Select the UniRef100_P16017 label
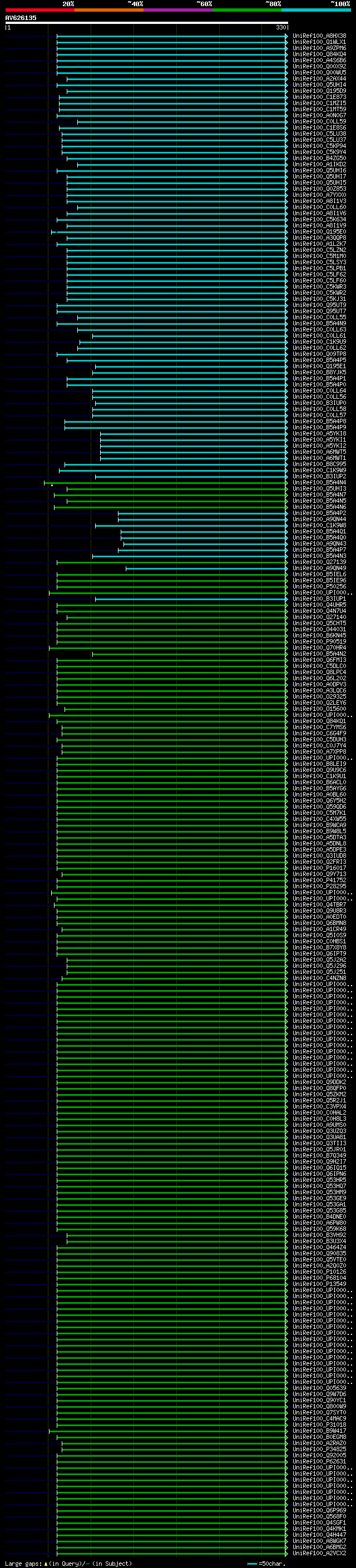Image resolution: width=356 pixels, height=1568 pixels. pos(319,869)
